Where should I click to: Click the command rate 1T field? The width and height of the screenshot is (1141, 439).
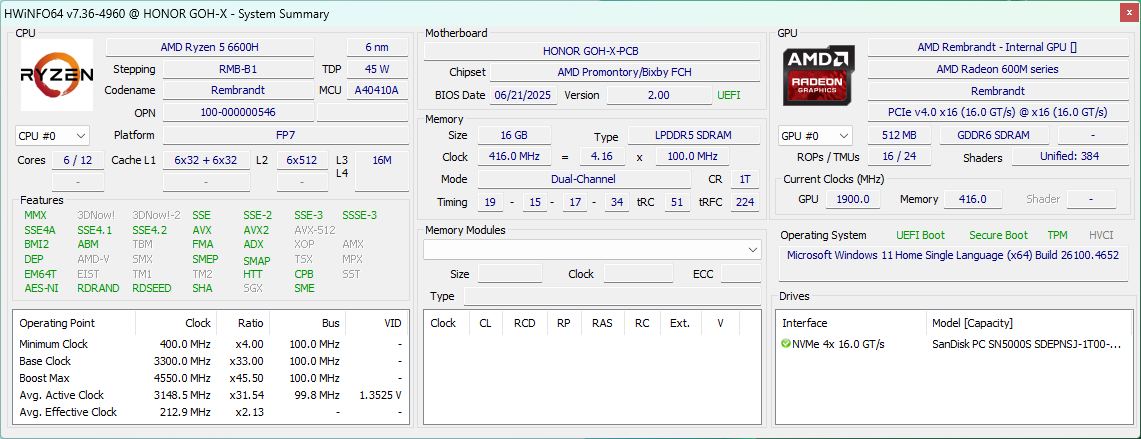[x=744, y=179]
